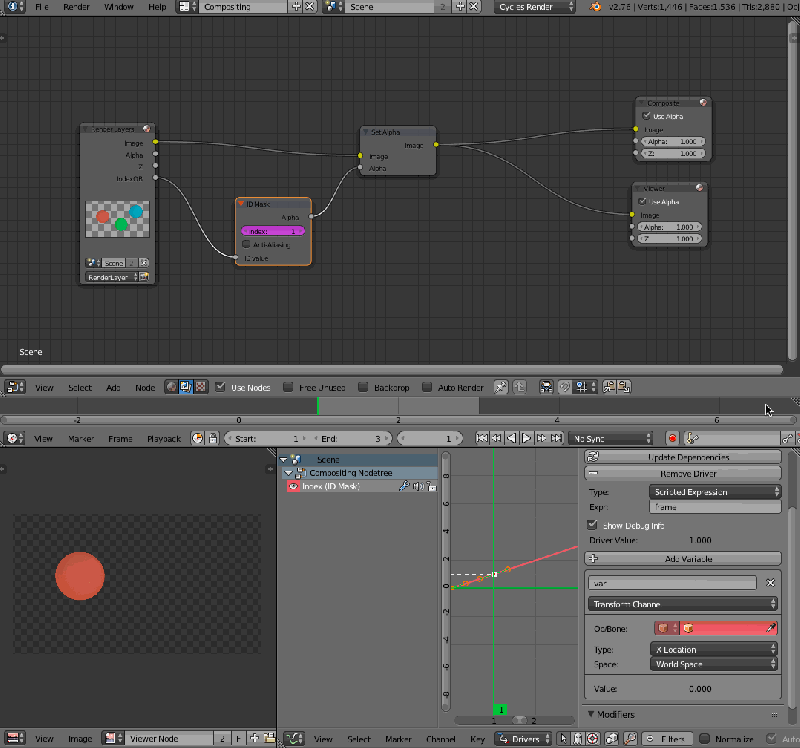800x748 pixels.
Task: Collapse the Scene tree row
Action: (284, 460)
